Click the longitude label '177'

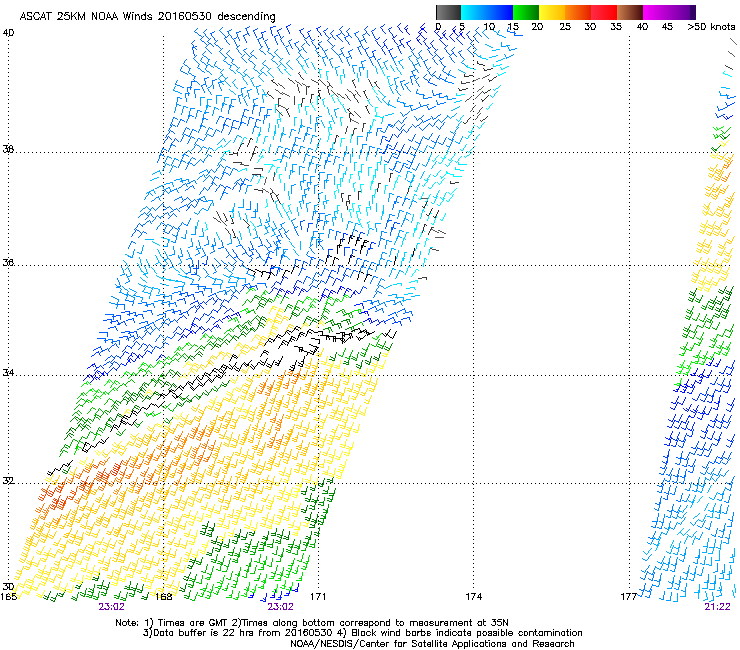pos(629,597)
